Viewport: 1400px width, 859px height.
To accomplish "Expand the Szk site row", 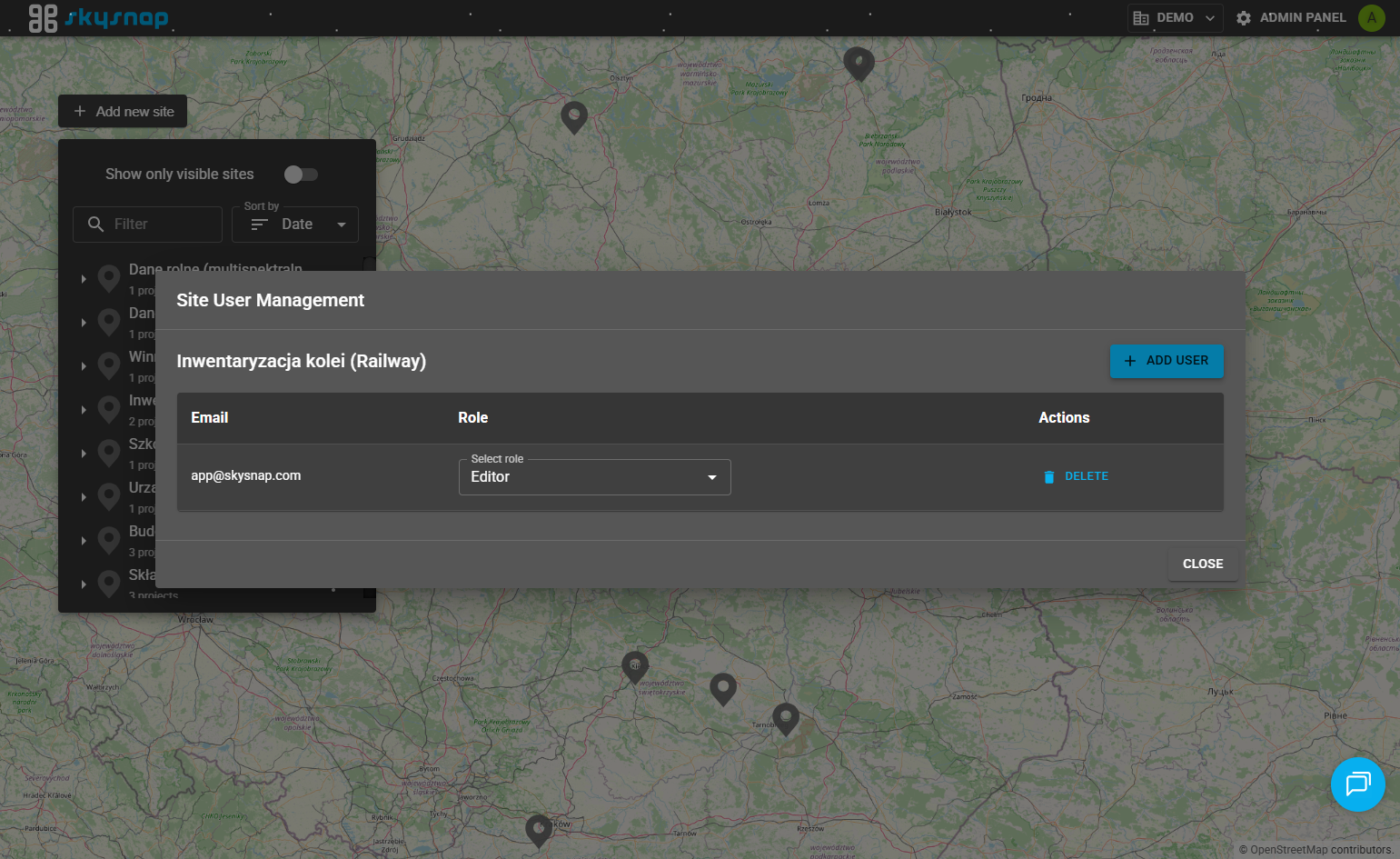I will click(84, 454).
